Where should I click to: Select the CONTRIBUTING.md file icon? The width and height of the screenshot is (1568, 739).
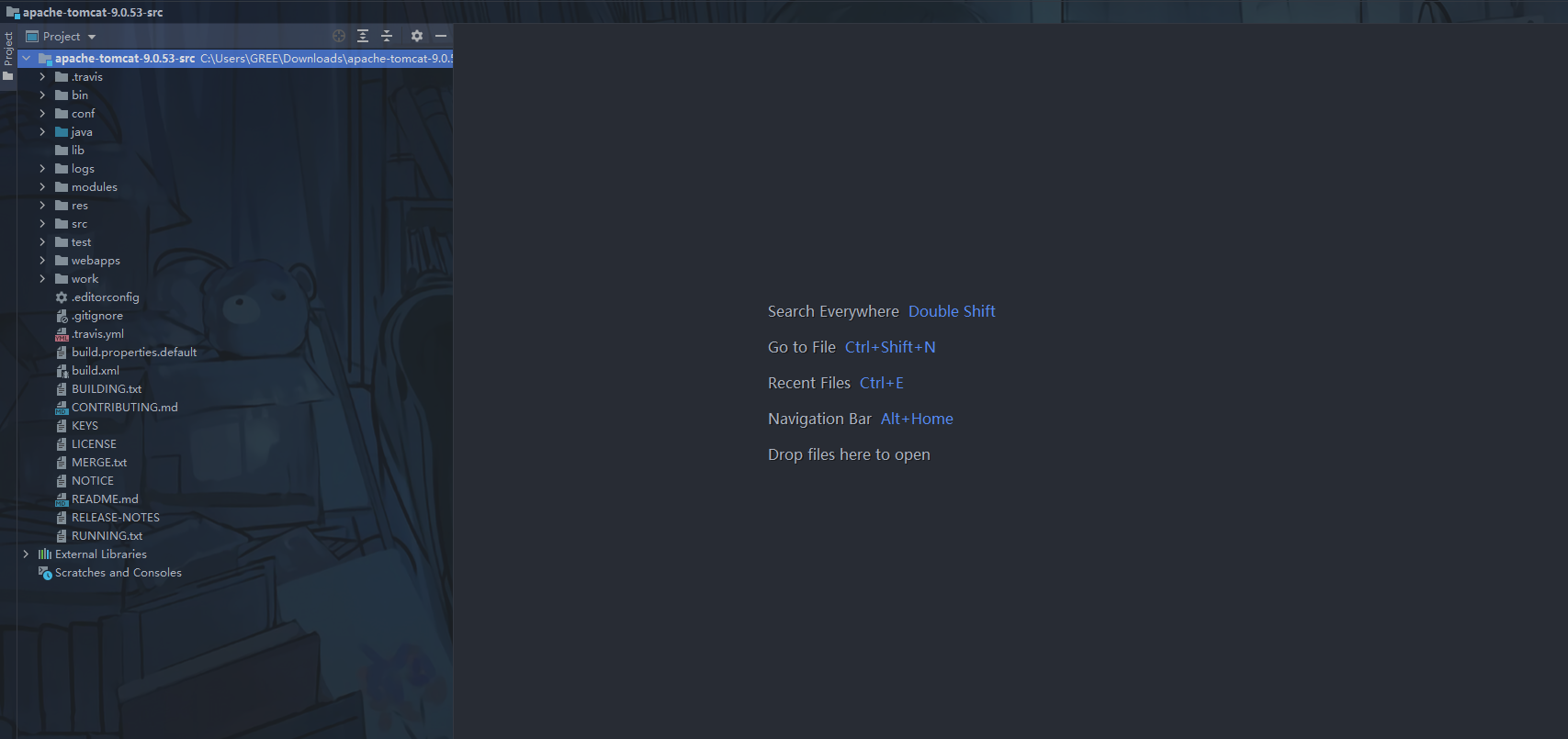(x=62, y=408)
